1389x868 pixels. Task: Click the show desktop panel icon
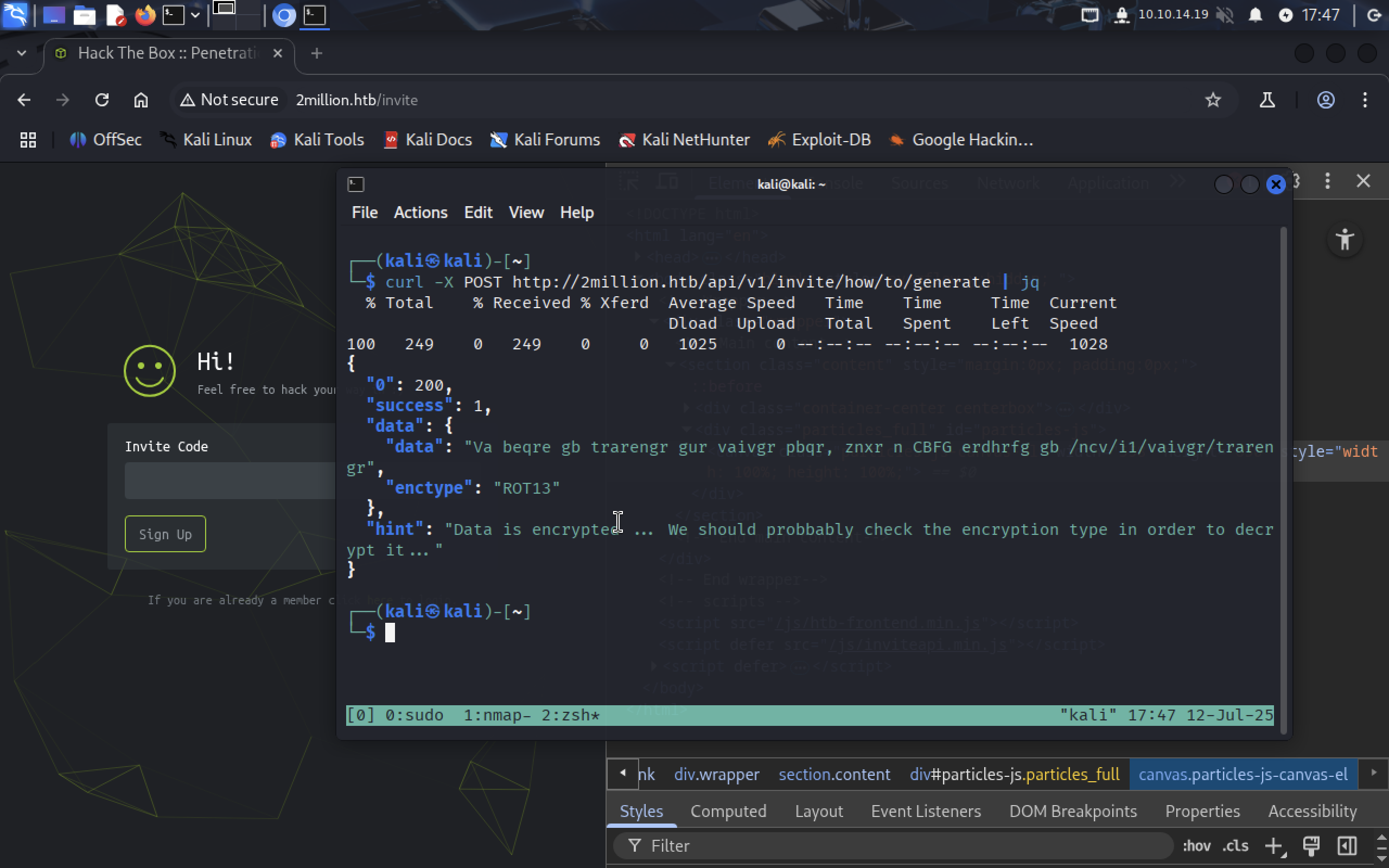pyautogui.click(x=54, y=15)
